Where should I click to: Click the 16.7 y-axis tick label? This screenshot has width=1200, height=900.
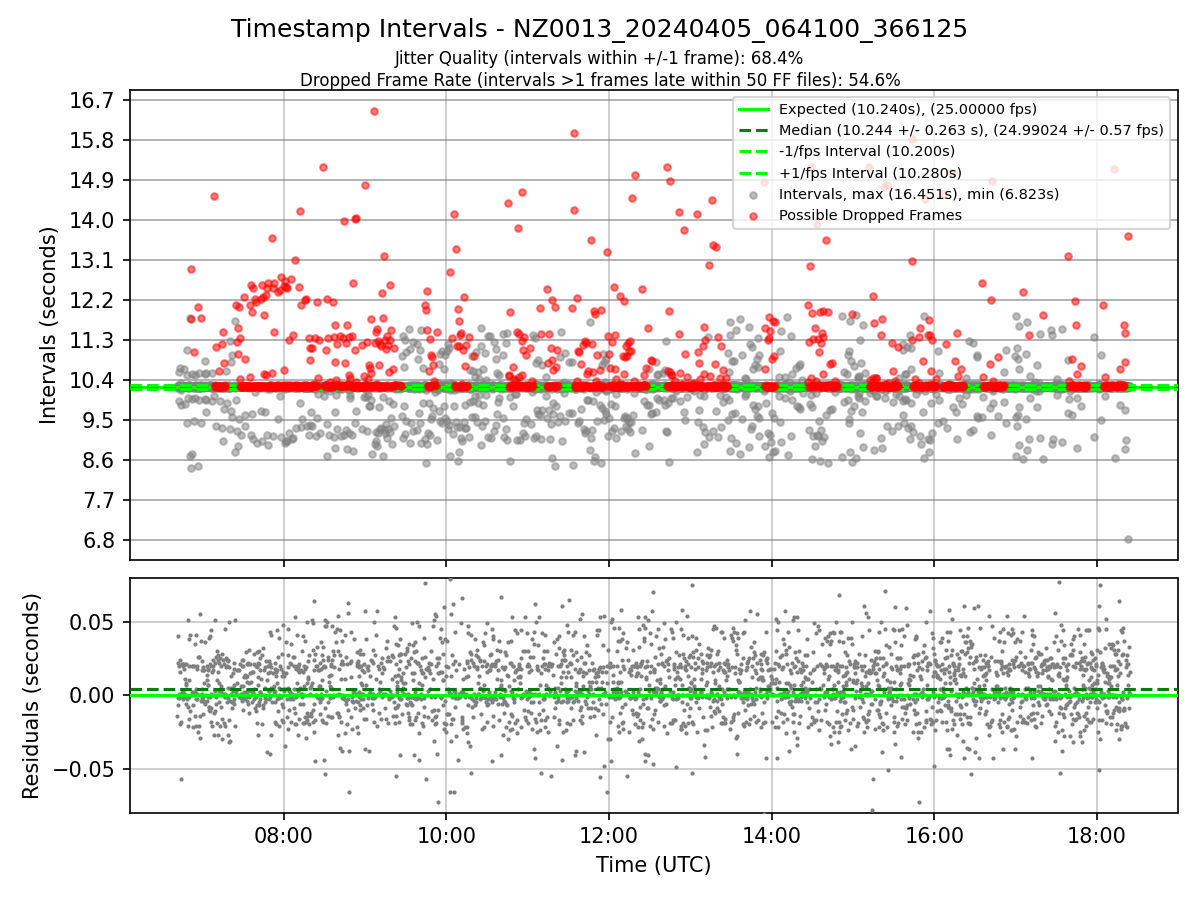pos(94,100)
